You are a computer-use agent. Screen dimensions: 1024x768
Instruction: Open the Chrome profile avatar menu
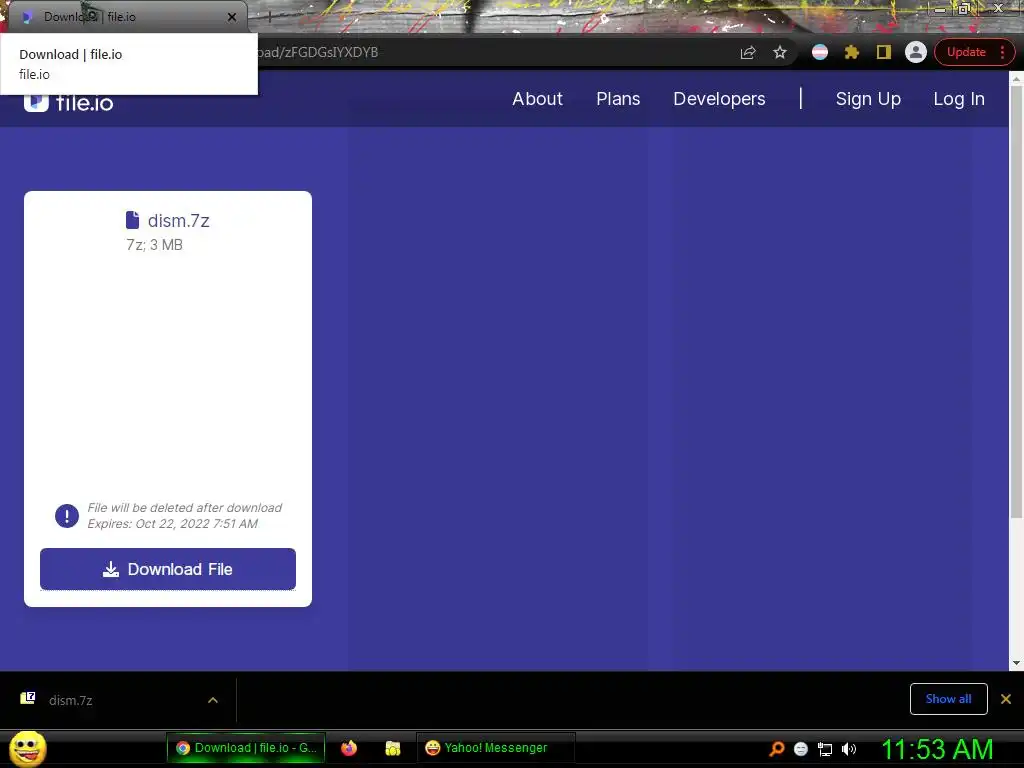916,52
